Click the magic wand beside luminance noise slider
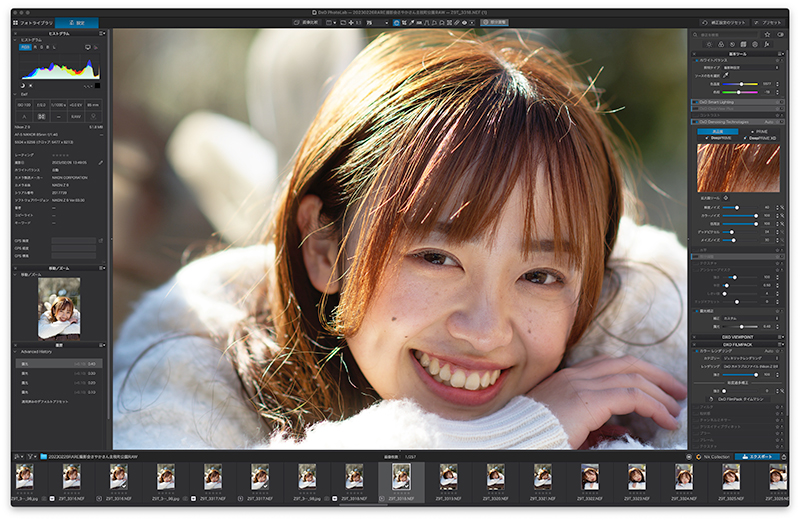The height and width of the screenshot is (520, 800). (783, 208)
